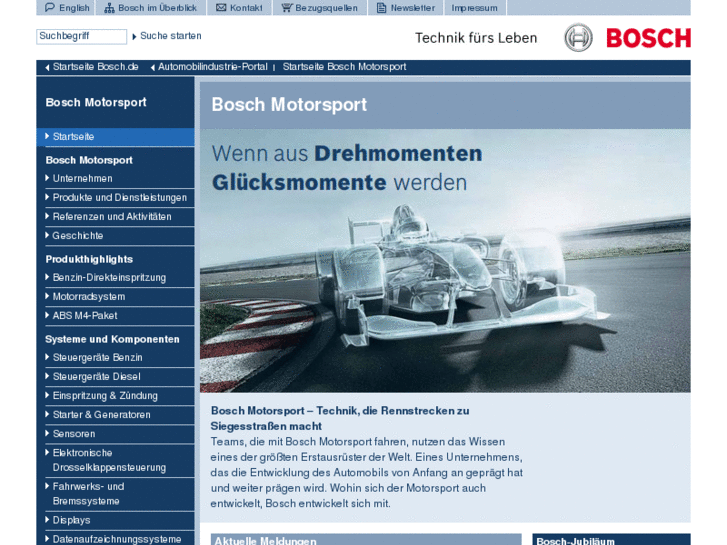Click the Bosch Motorsport sidebar title

[96, 103]
